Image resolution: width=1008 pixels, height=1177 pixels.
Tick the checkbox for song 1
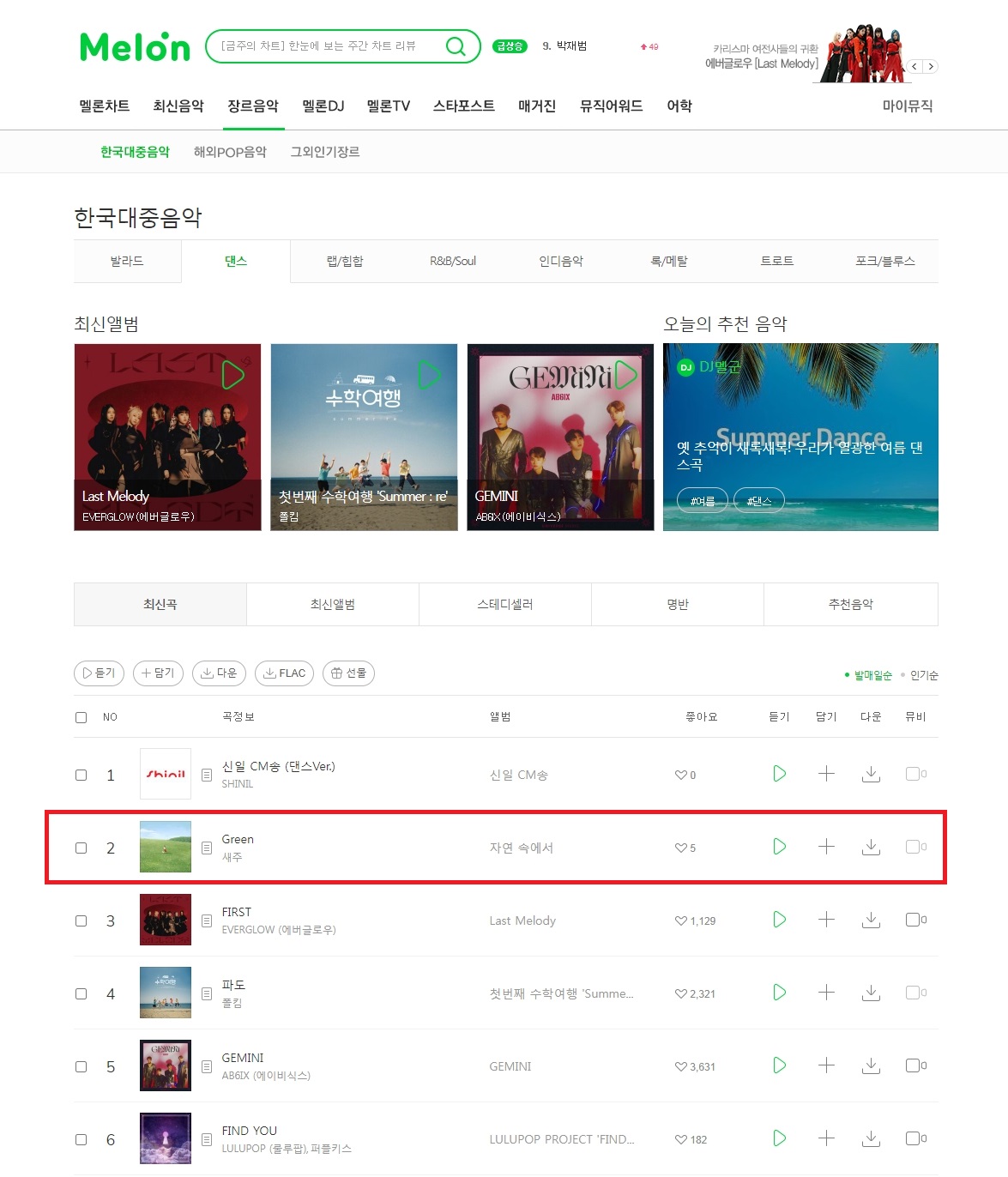tap(81, 775)
